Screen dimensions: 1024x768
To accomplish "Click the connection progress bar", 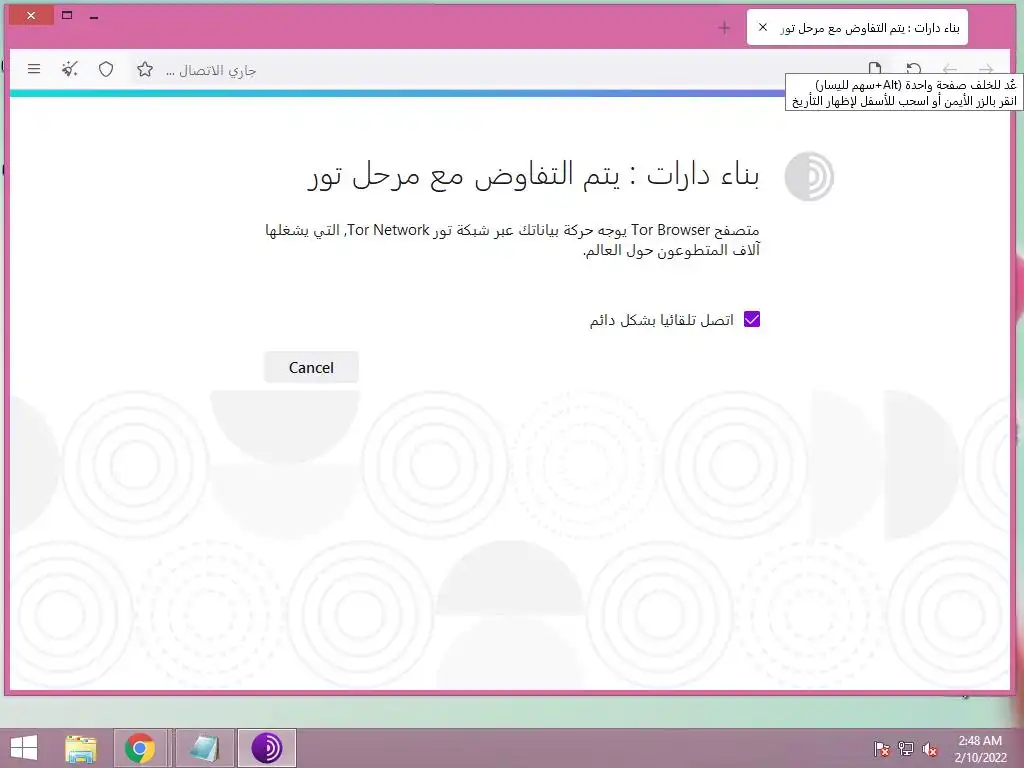I will pos(397,93).
